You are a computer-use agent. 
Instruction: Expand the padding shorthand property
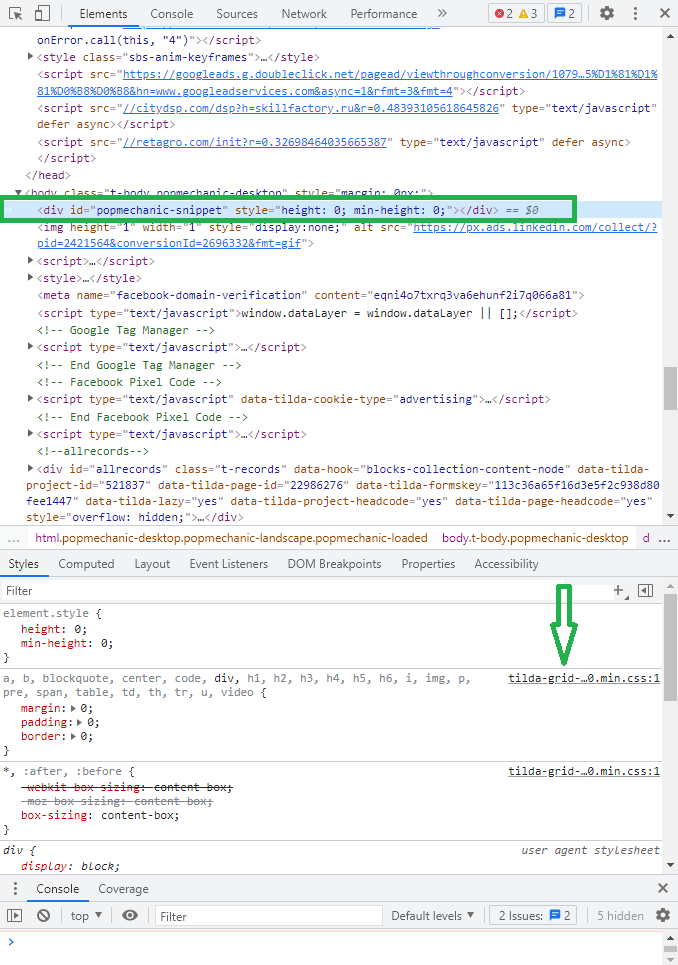81,723
